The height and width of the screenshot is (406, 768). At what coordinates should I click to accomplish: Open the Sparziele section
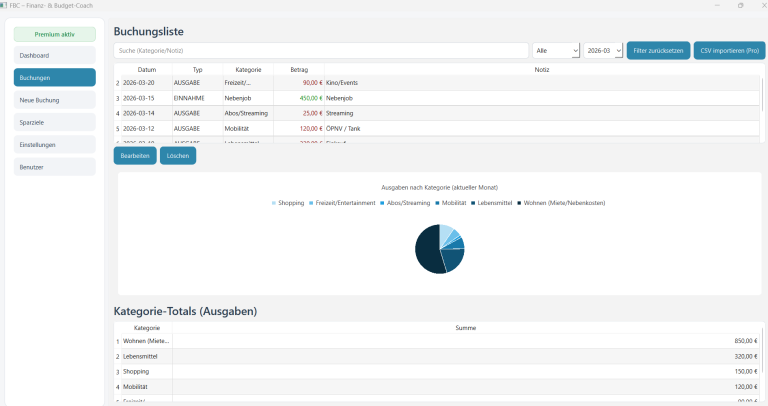(55, 122)
